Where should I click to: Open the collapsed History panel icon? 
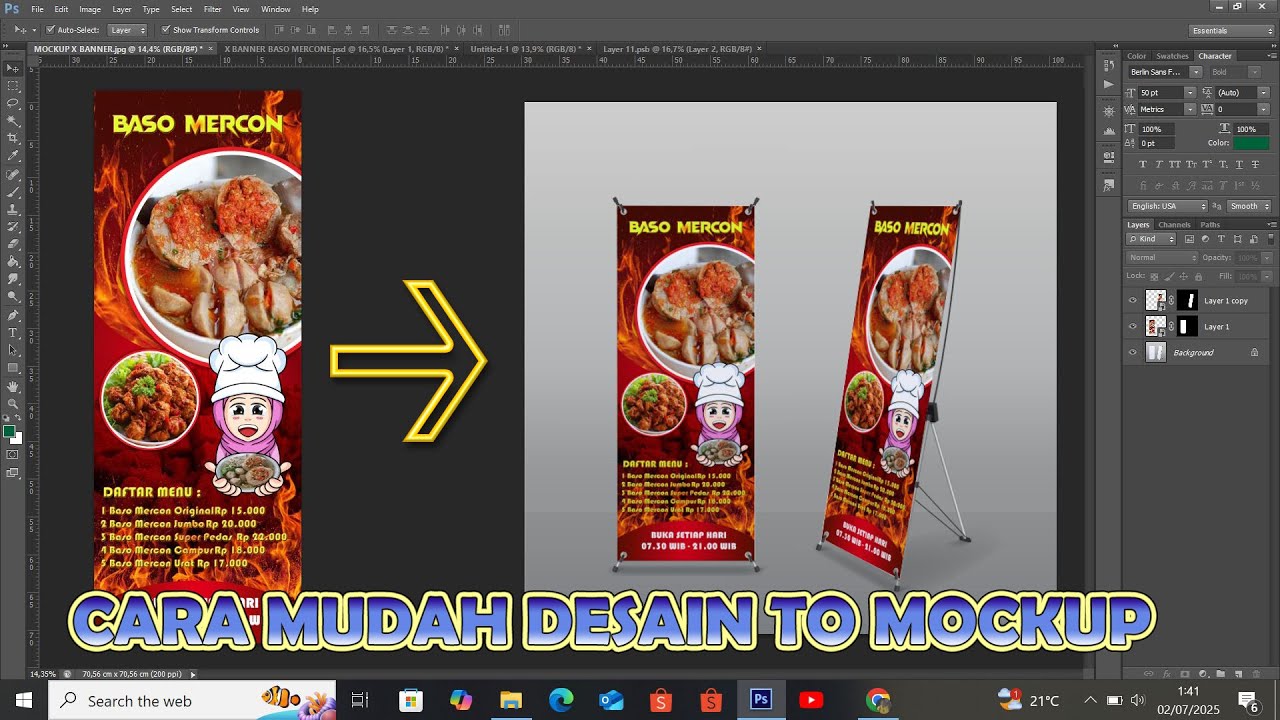pyautogui.click(x=1109, y=66)
